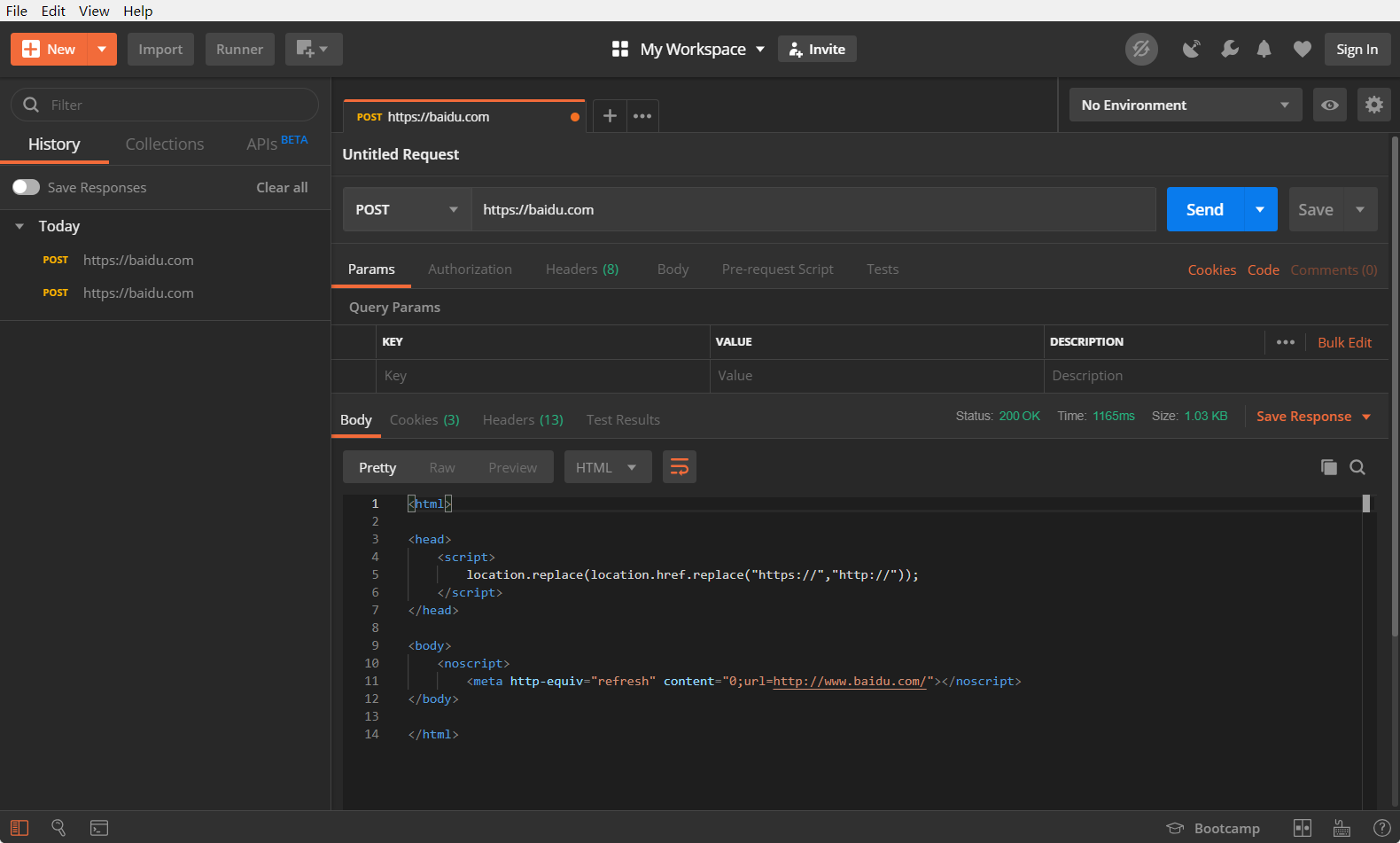Image resolution: width=1400 pixels, height=843 pixels.
Task: Click the history Filter search field
Action: [165, 105]
